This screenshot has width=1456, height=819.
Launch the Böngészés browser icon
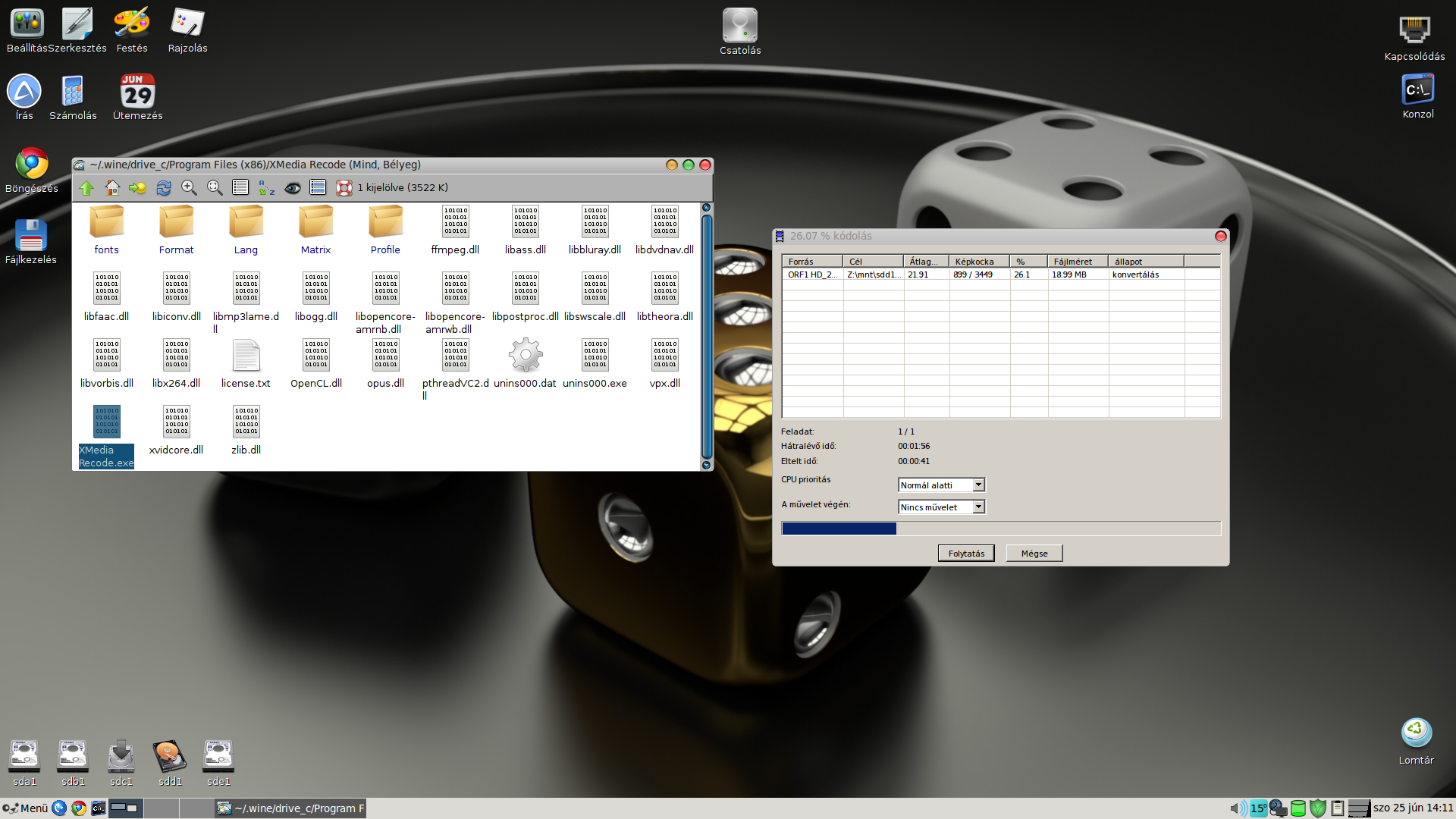[32, 171]
